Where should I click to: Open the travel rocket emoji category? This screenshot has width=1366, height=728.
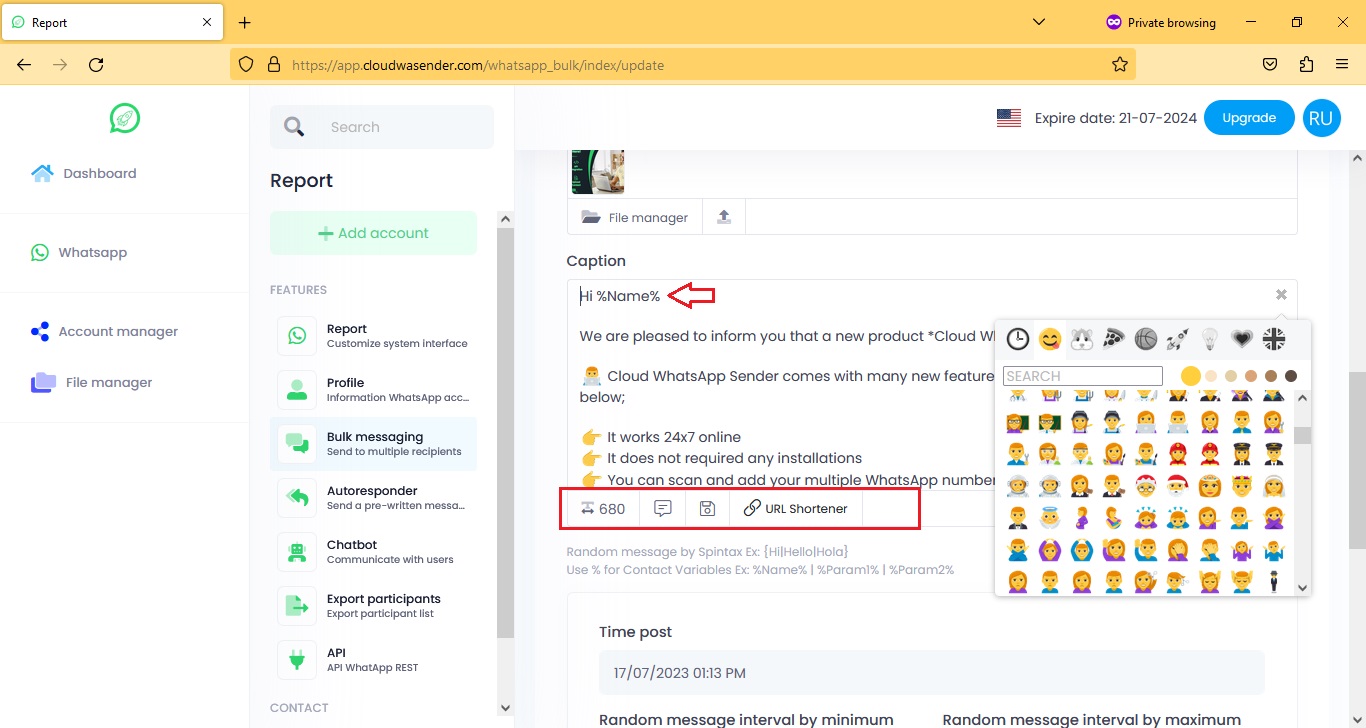click(x=1177, y=339)
